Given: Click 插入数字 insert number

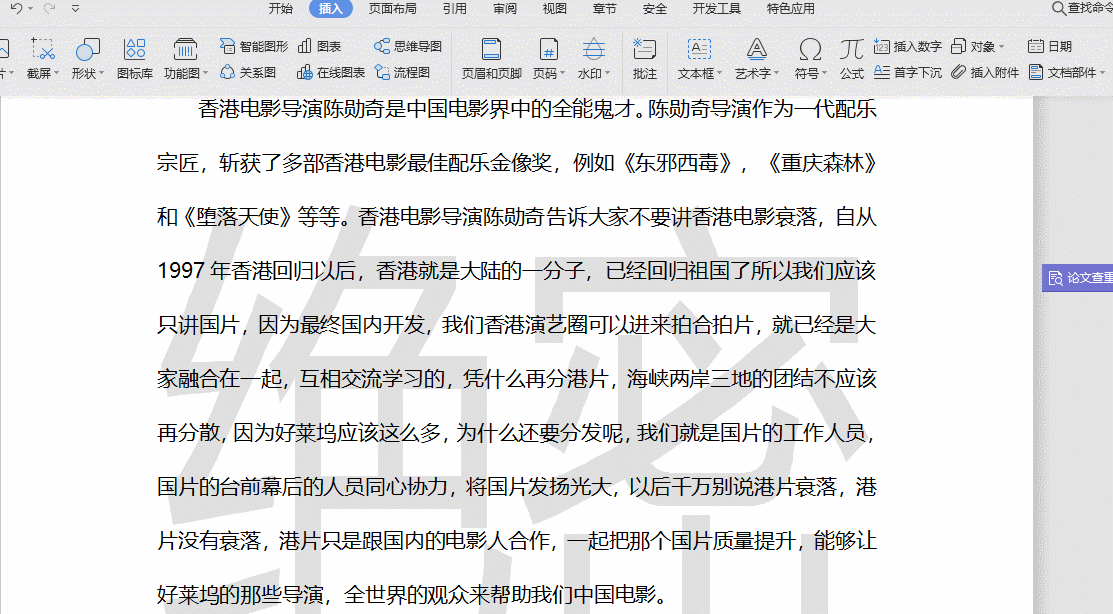Looking at the screenshot, I should coord(908,46).
